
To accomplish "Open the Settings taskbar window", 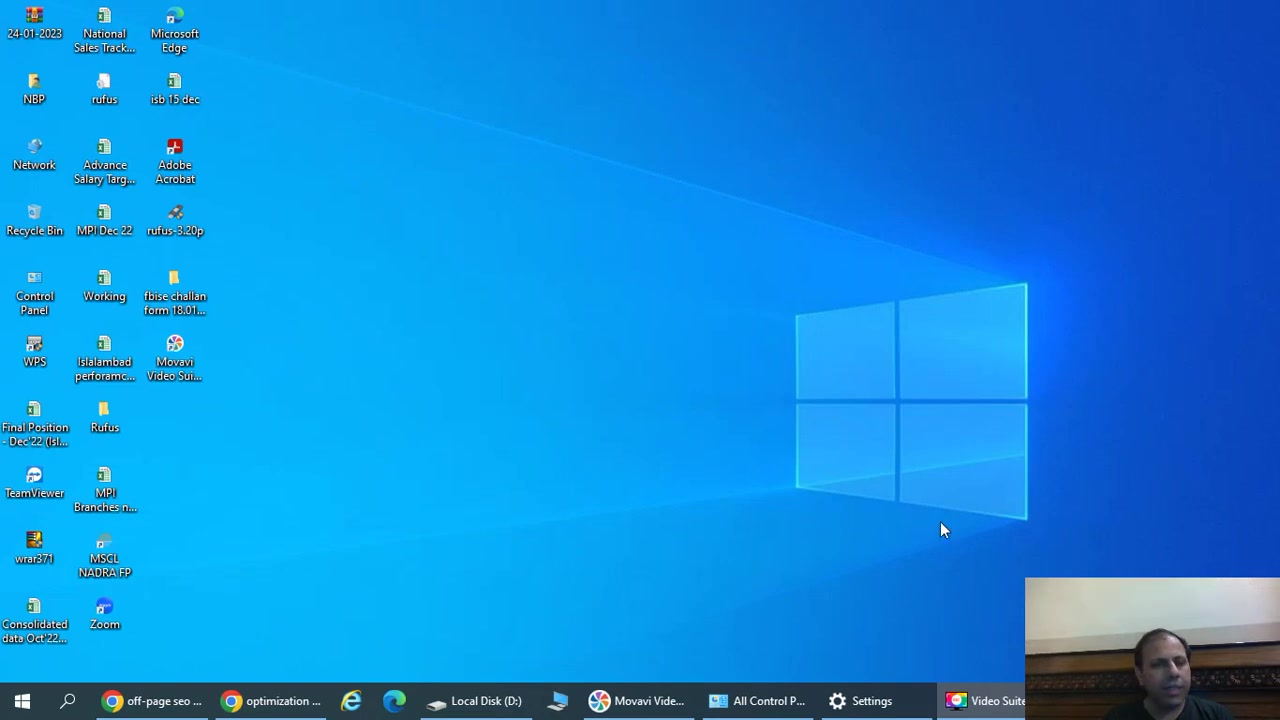I will (x=860, y=701).
